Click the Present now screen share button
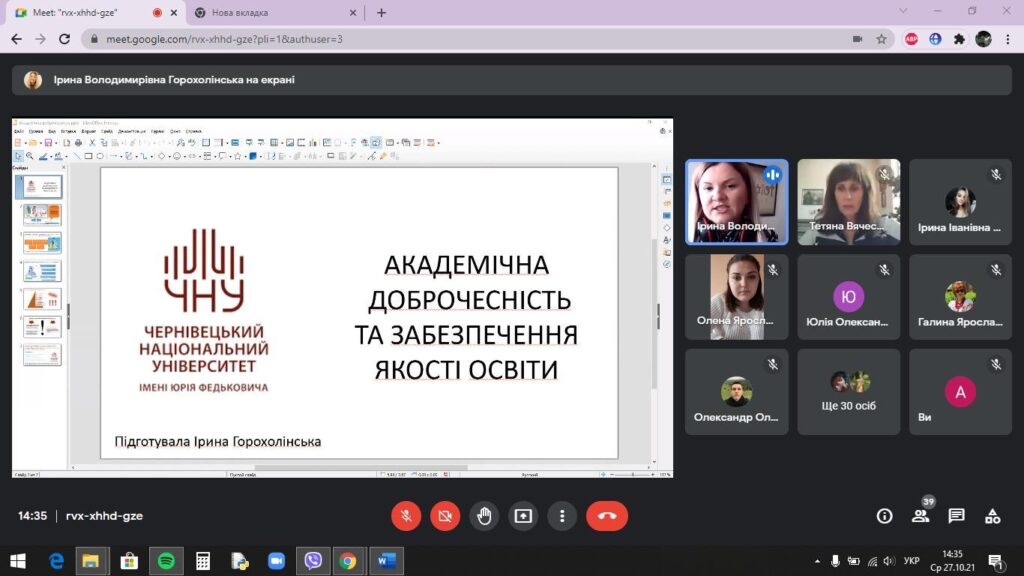 [x=523, y=516]
